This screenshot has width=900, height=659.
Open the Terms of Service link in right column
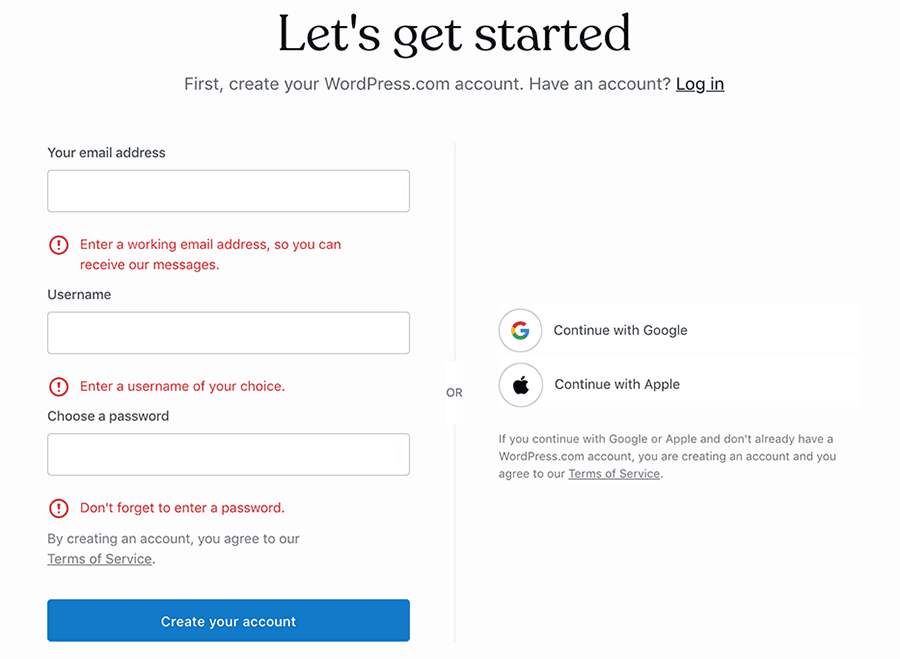click(614, 474)
